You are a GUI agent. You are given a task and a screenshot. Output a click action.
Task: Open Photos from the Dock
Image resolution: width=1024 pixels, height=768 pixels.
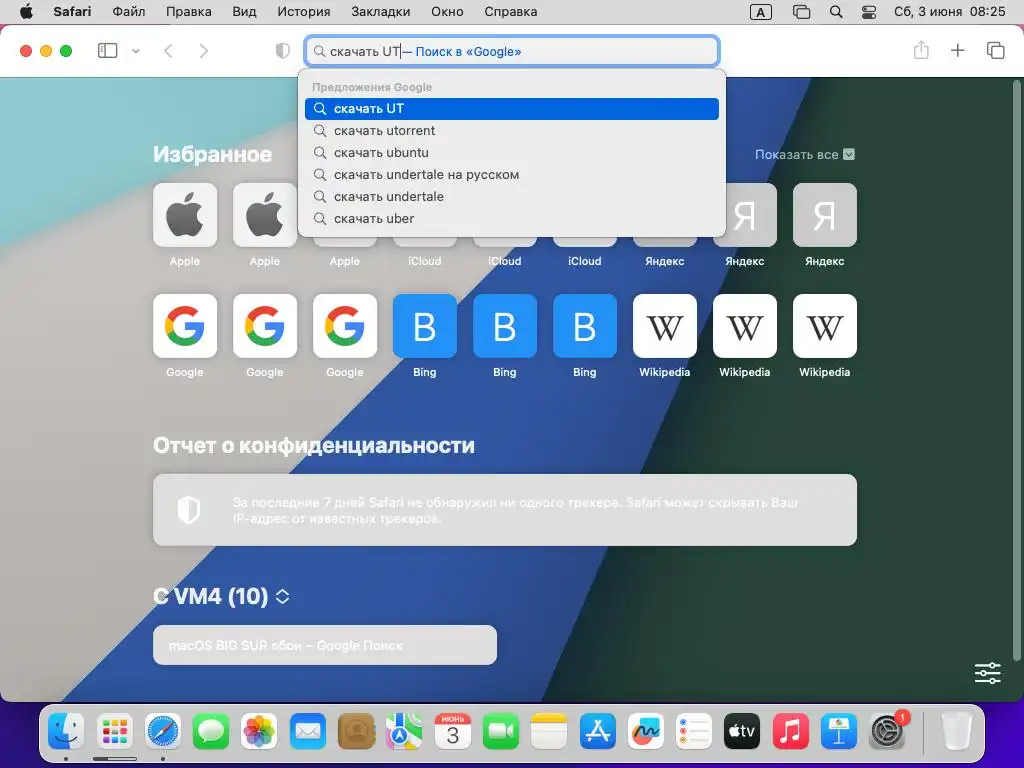(259, 731)
